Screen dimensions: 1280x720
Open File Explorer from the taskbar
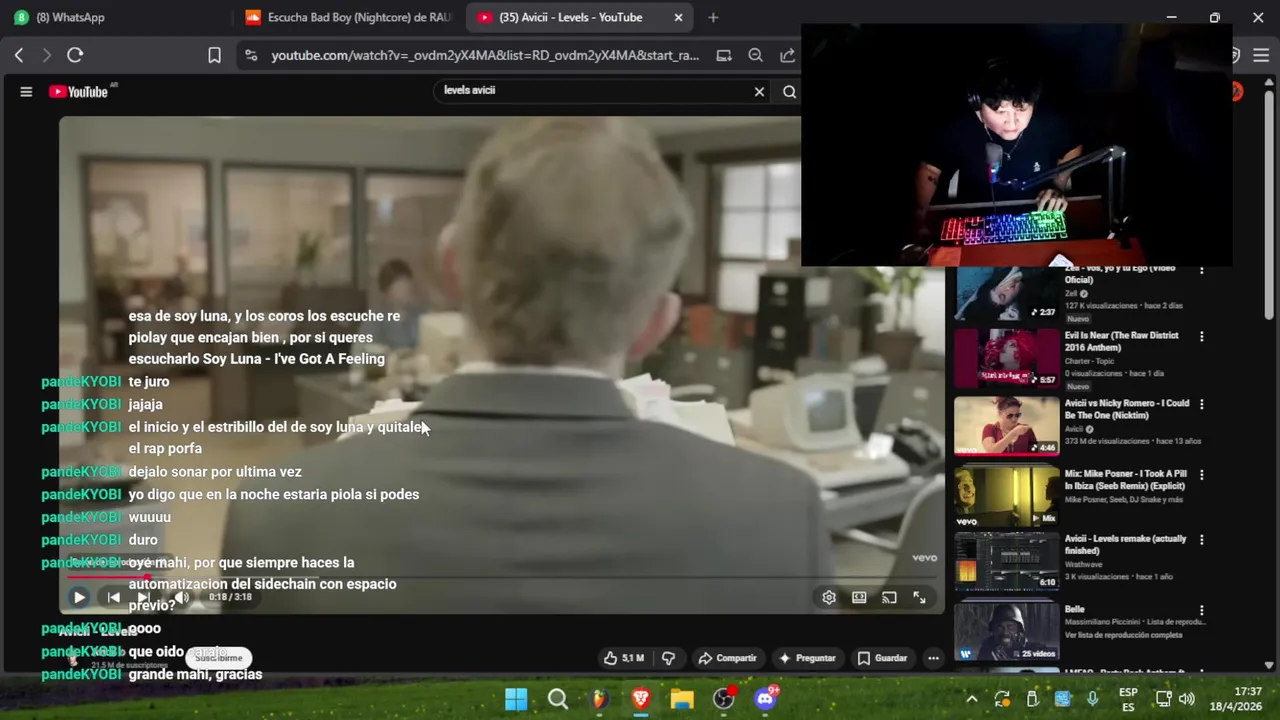coord(682,699)
